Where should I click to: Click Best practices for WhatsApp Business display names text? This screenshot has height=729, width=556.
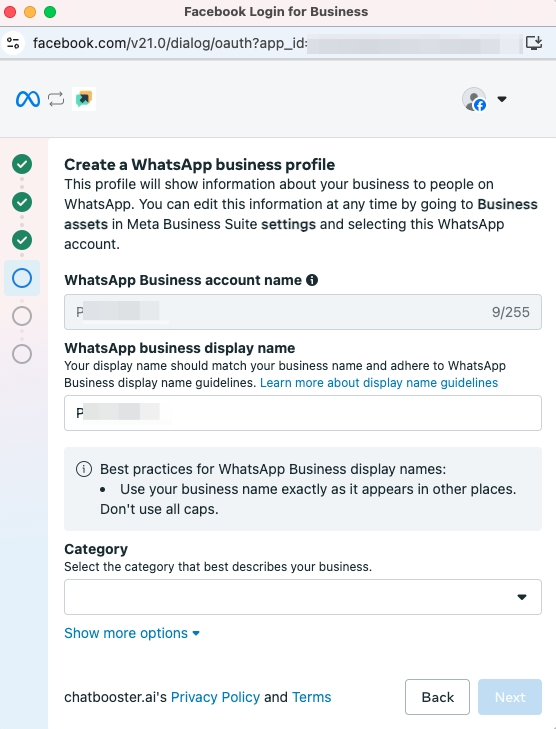[x=273, y=469]
